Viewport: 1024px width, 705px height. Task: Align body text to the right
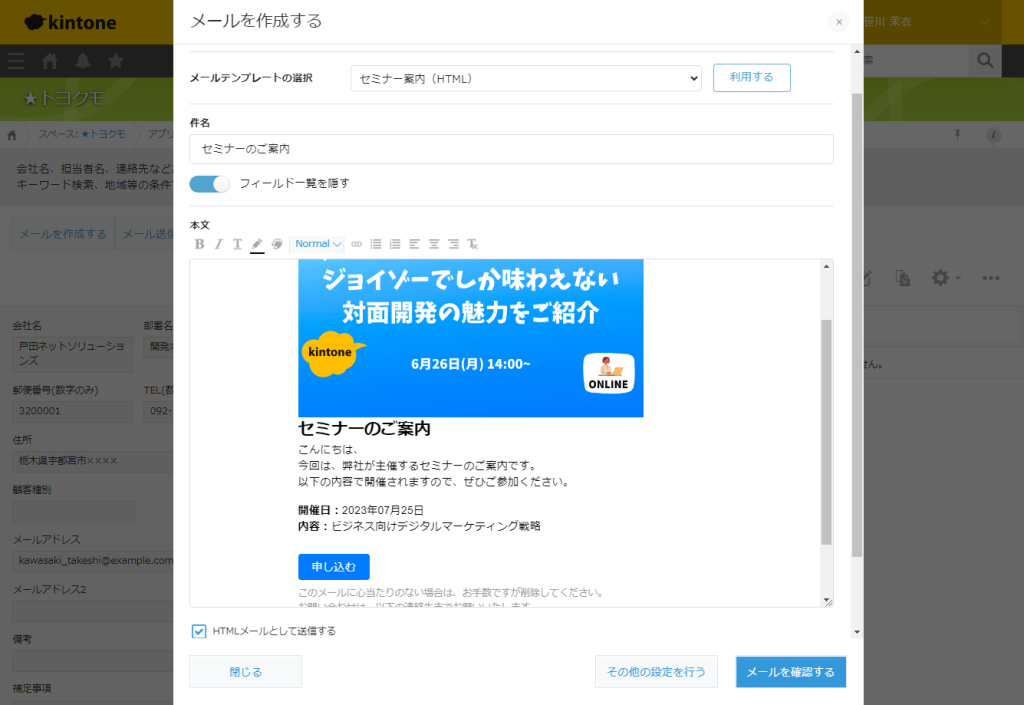pos(453,244)
